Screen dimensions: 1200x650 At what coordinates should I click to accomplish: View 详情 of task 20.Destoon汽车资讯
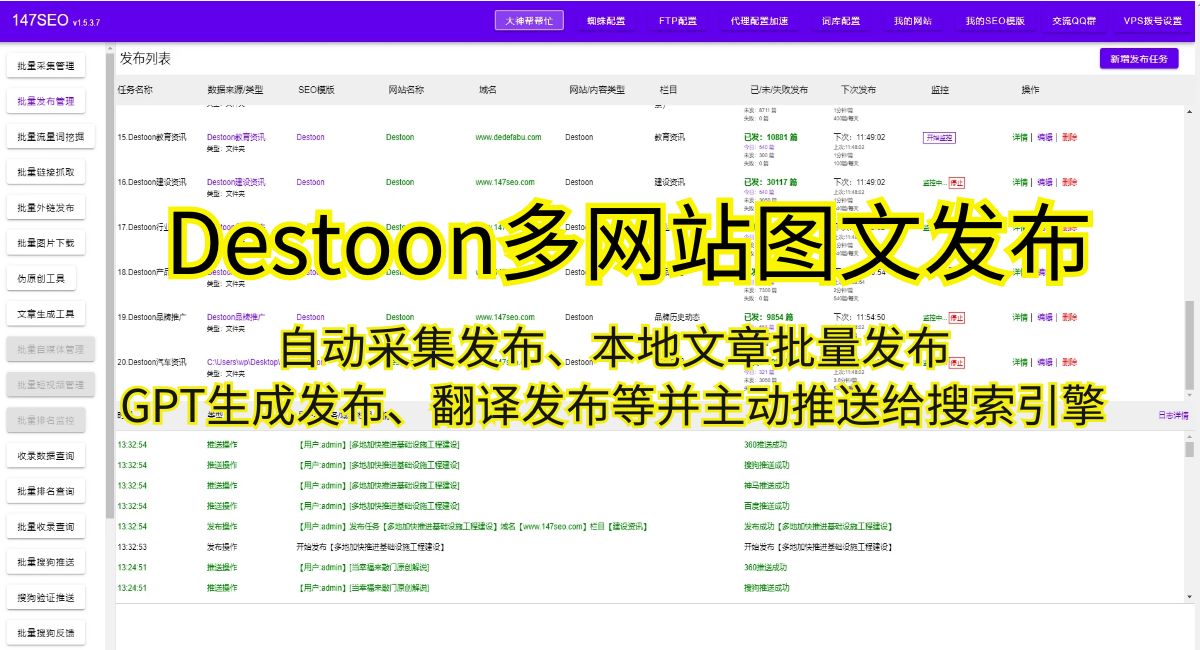(1020, 362)
